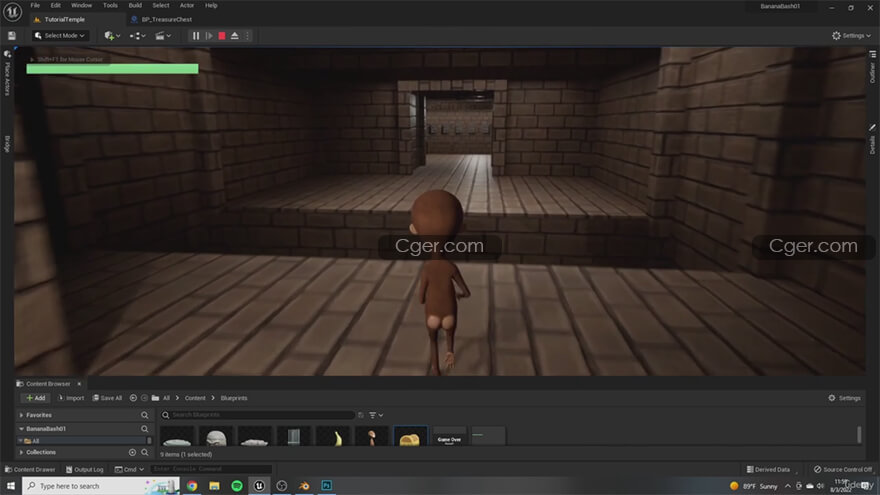This screenshot has height=495, width=880.
Task: Click the green Add button
Action: click(x=35, y=398)
